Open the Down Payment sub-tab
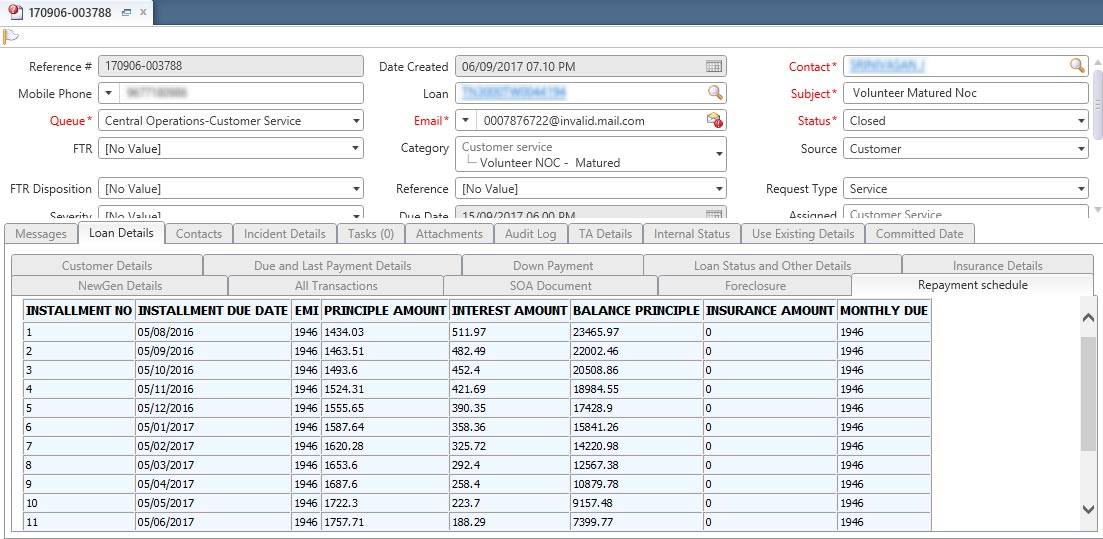 pyautogui.click(x=553, y=265)
